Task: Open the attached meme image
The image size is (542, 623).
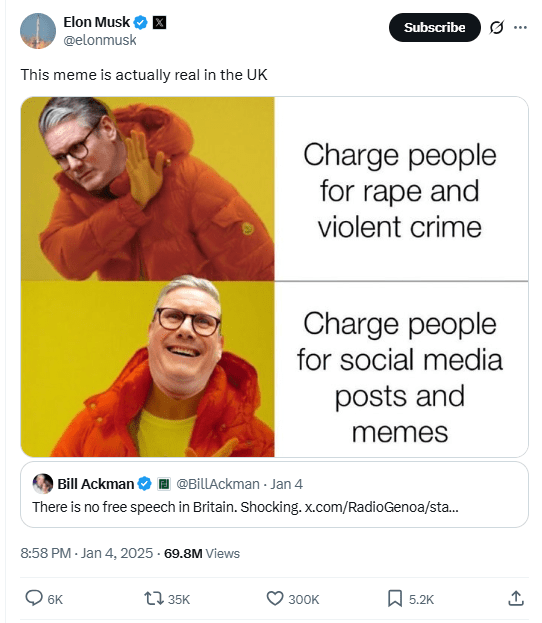Action: (275, 277)
